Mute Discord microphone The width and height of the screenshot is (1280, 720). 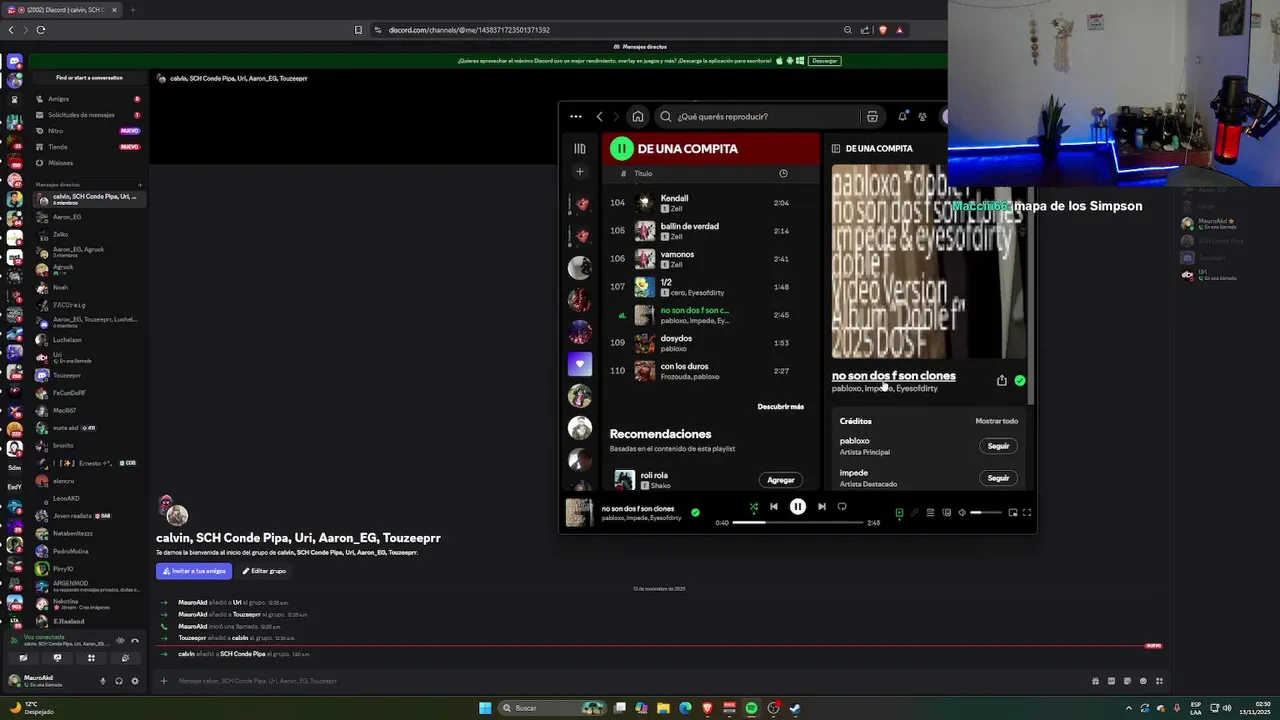[102, 681]
